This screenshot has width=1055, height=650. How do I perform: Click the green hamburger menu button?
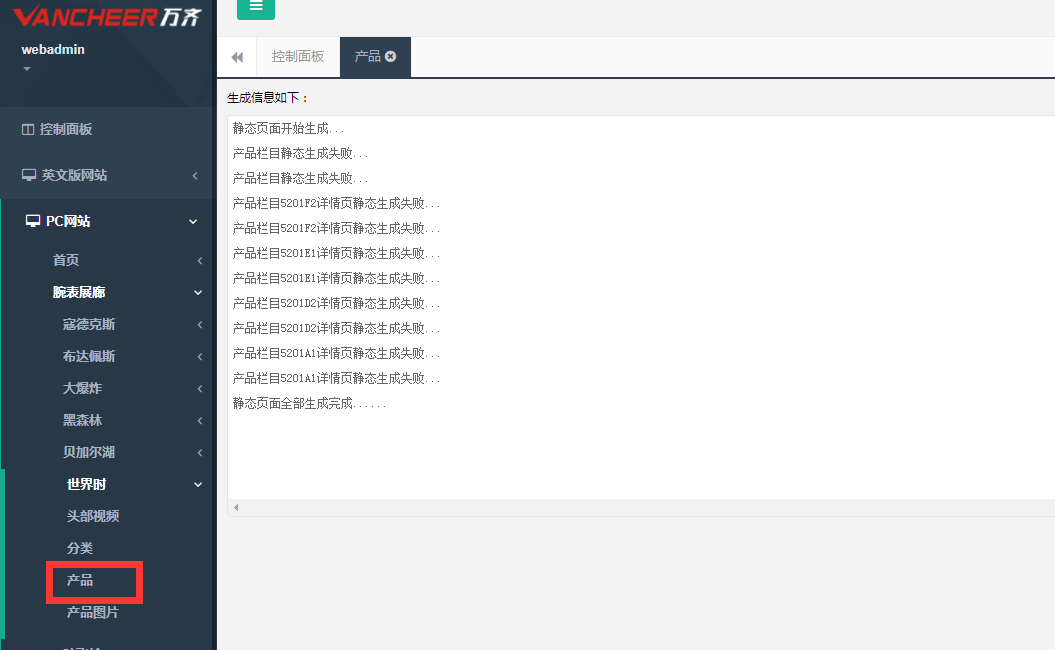[256, 7]
